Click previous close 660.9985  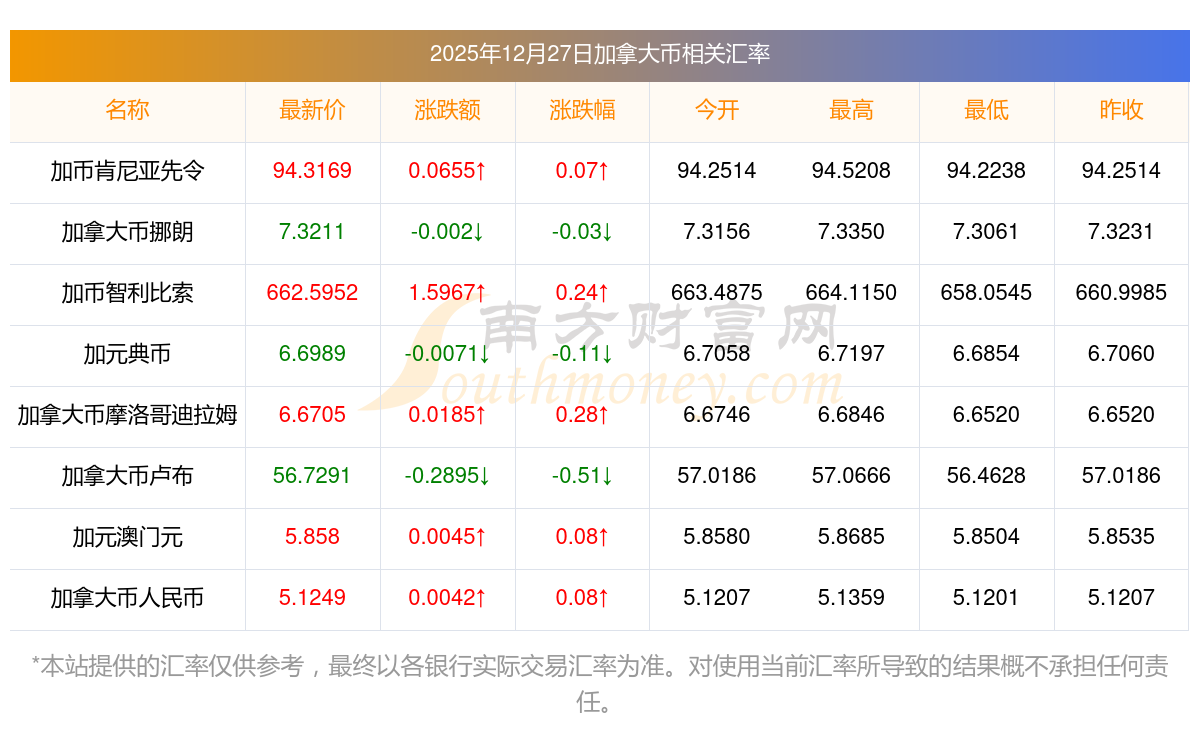pos(1121,293)
